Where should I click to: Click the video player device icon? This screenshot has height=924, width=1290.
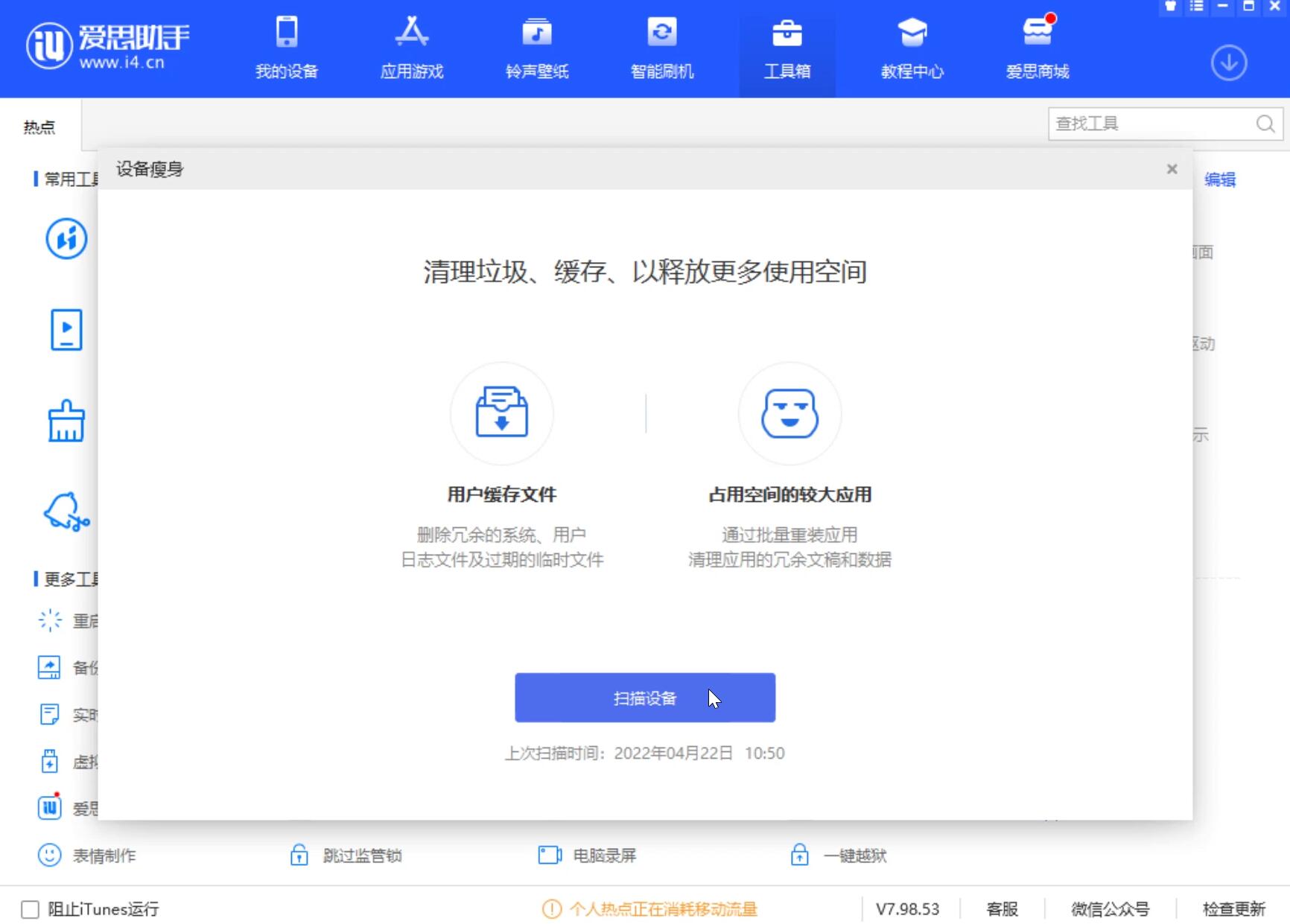(x=66, y=330)
